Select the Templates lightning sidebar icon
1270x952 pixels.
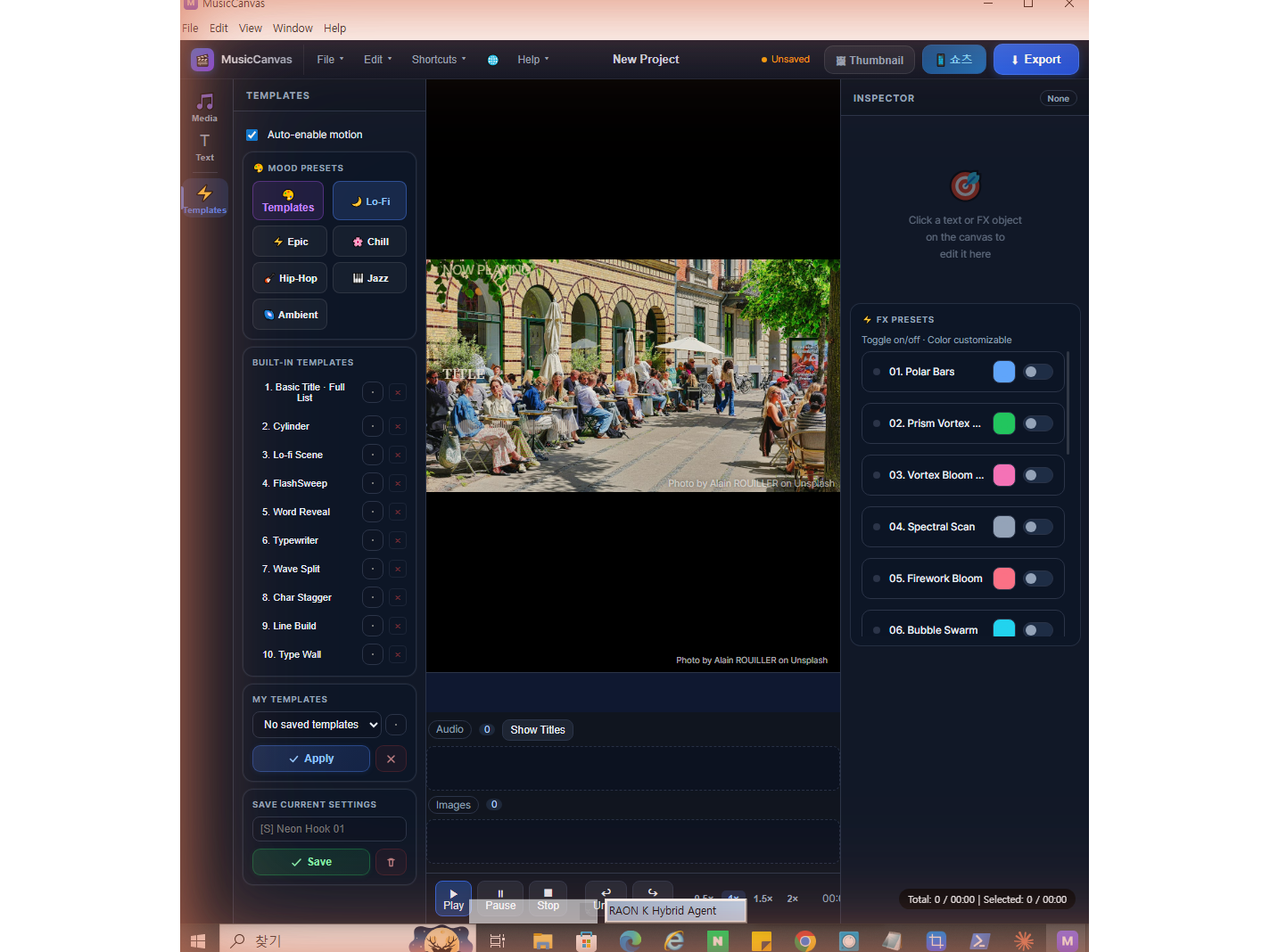tap(204, 199)
